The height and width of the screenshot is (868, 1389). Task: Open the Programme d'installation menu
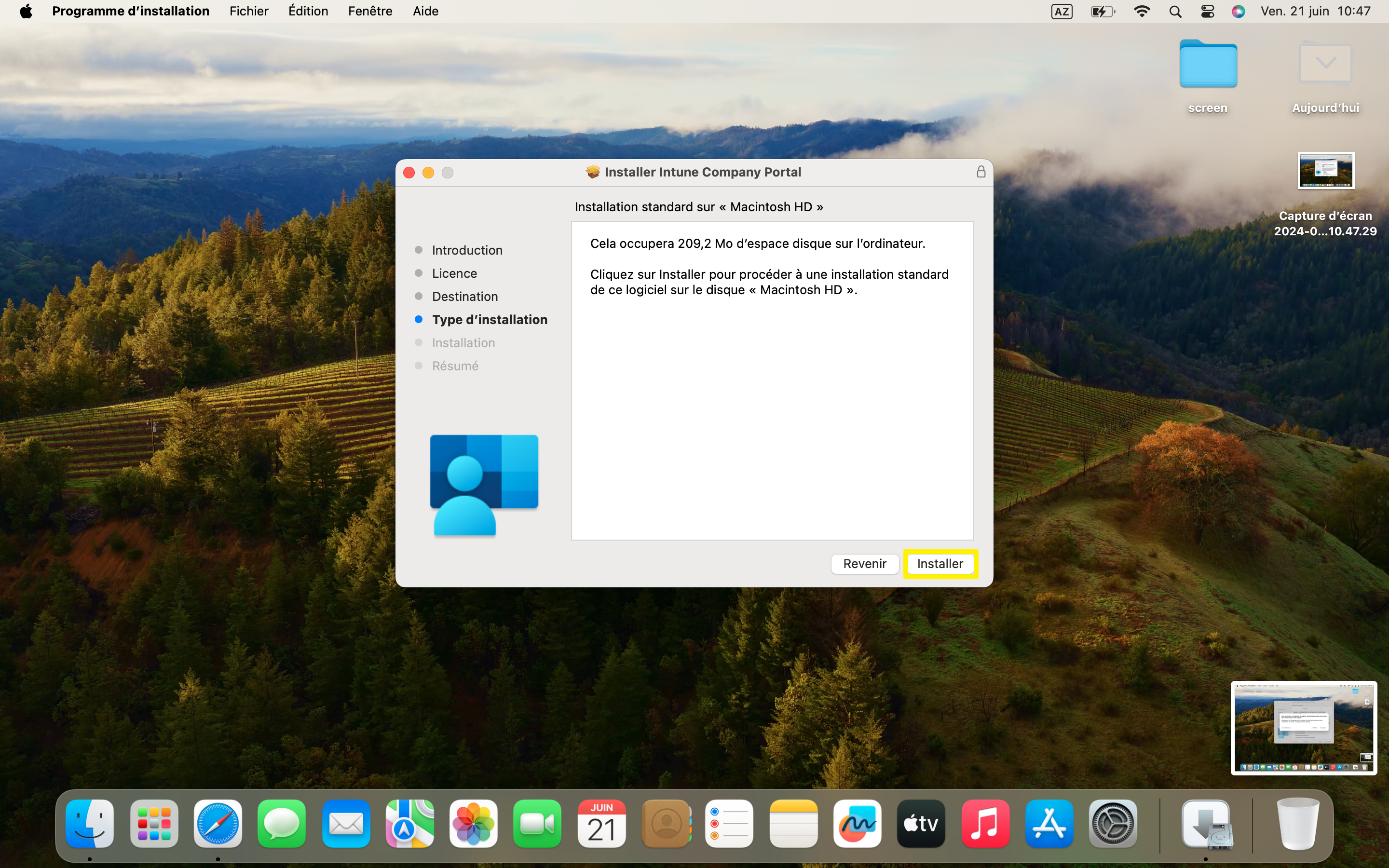[130, 11]
